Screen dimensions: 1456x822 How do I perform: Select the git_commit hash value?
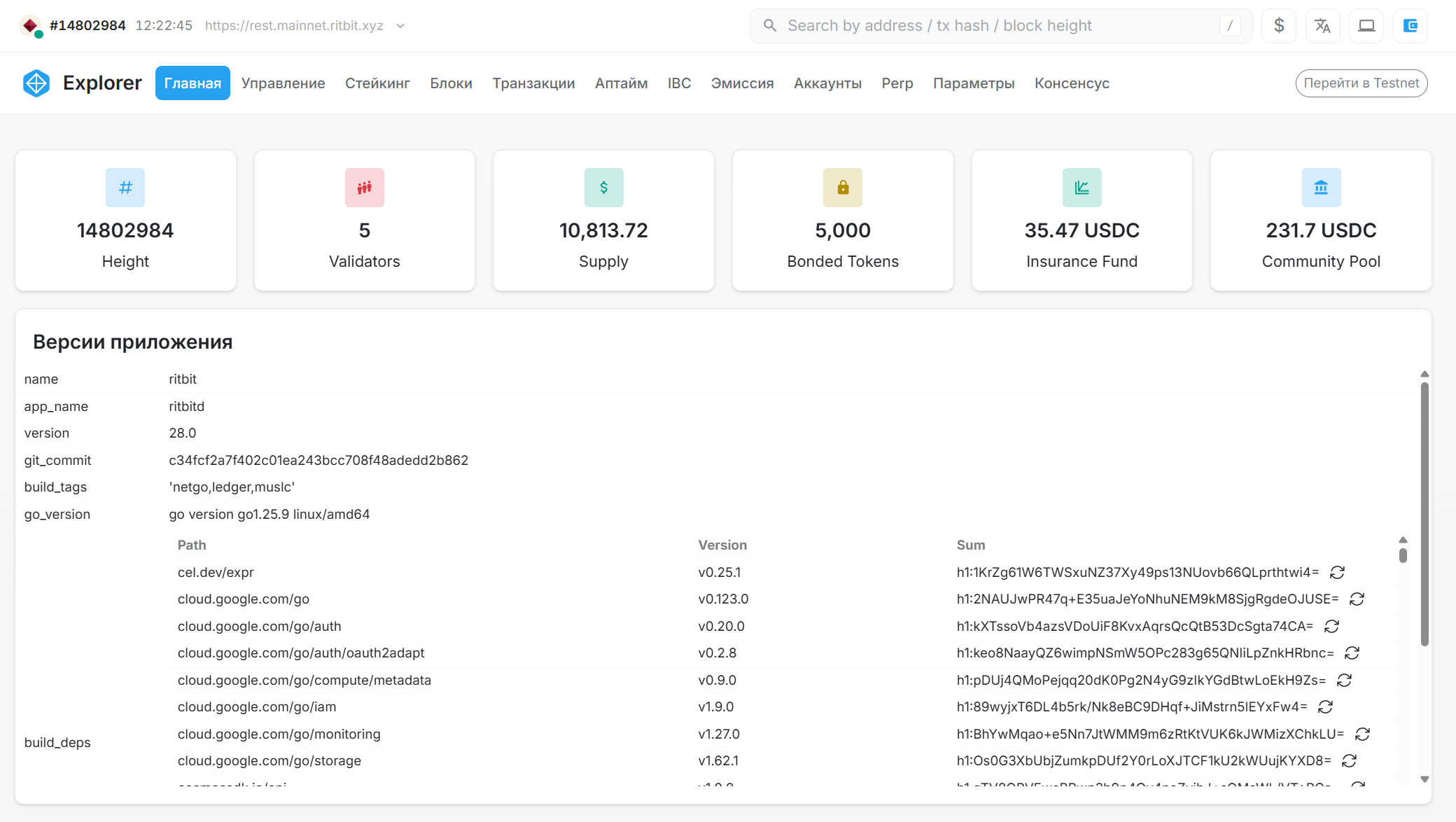[318, 461]
